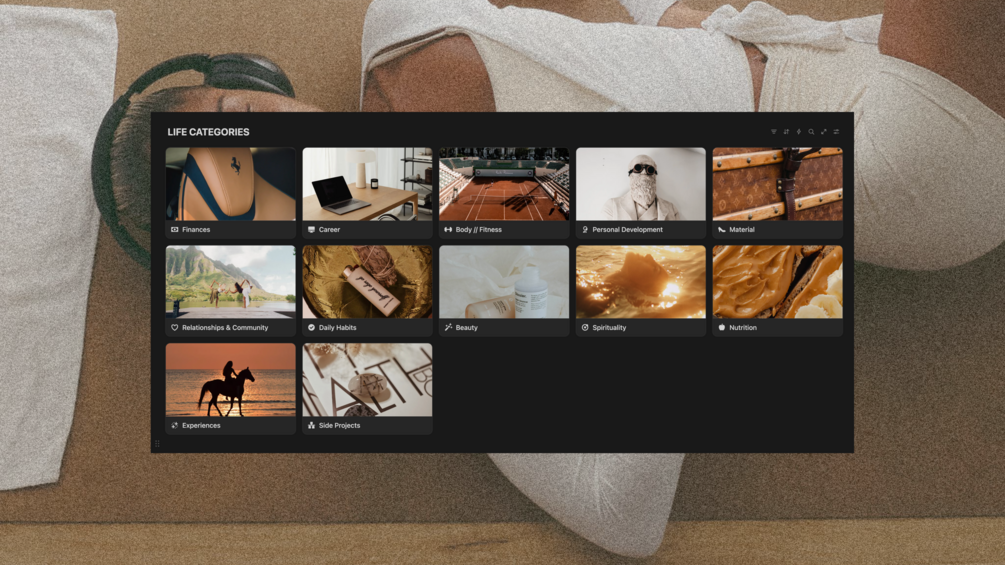Open the monogram trunk Material thumbnail
The width and height of the screenshot is (1005, 565).
tap(777, 184)
